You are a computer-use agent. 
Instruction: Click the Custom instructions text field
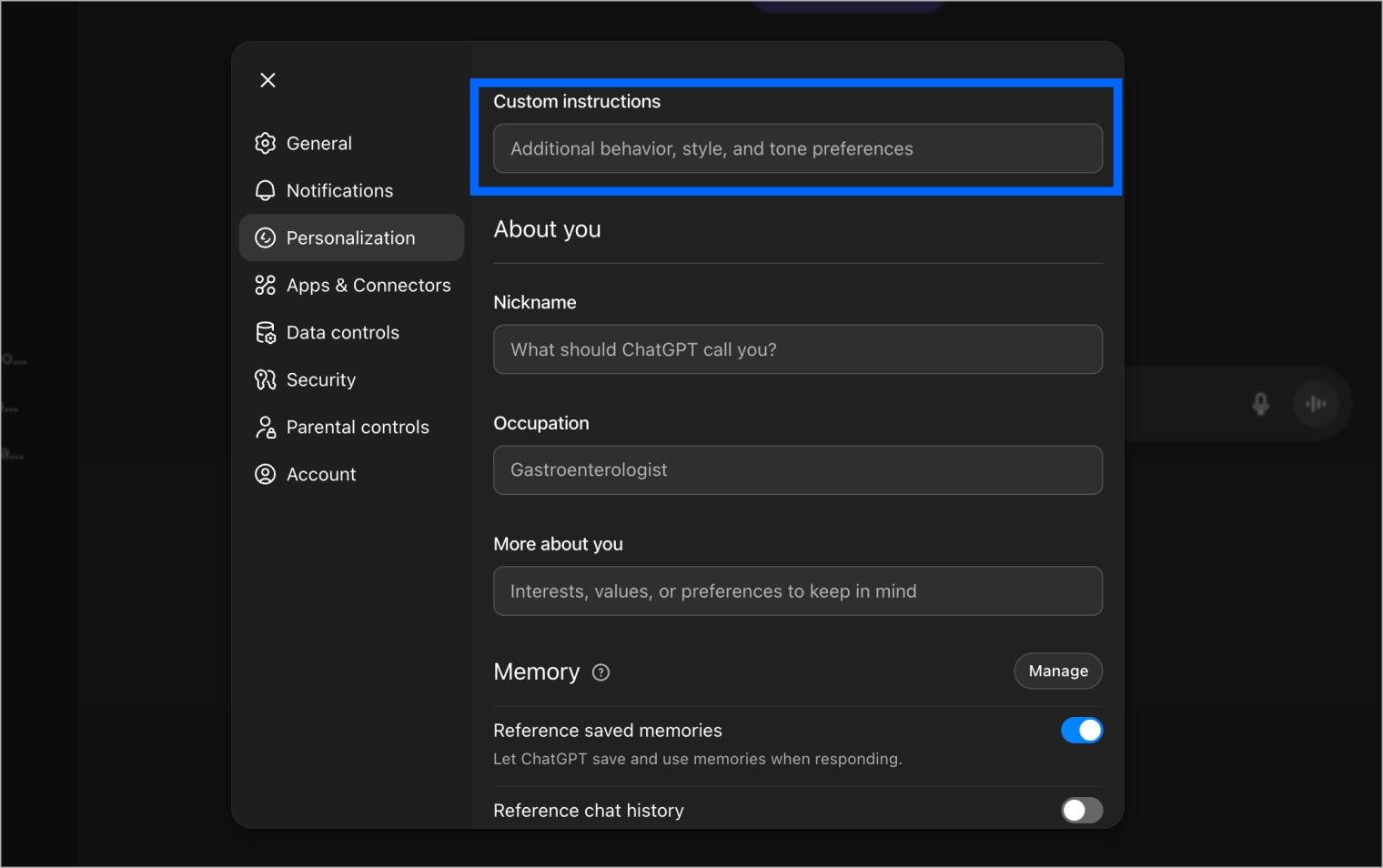point(797,148)
